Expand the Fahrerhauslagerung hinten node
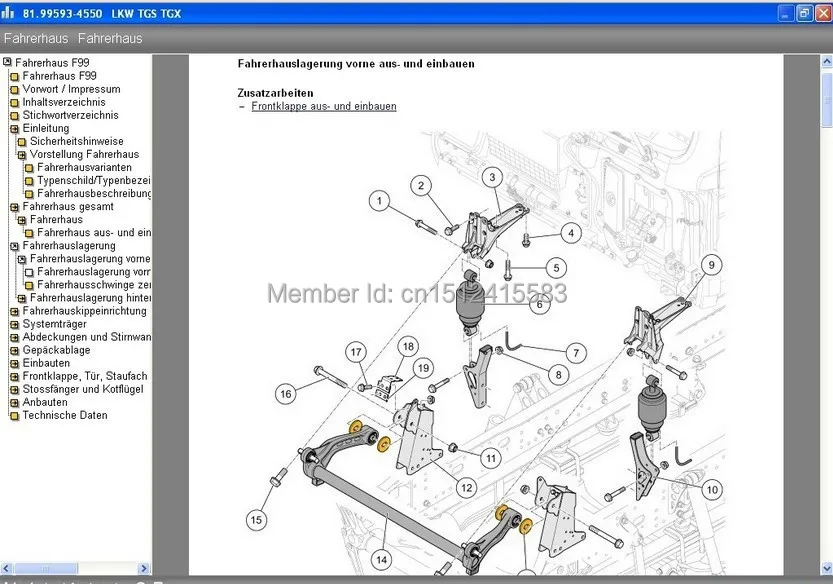The image size is (833, 584). pos(22,298)
